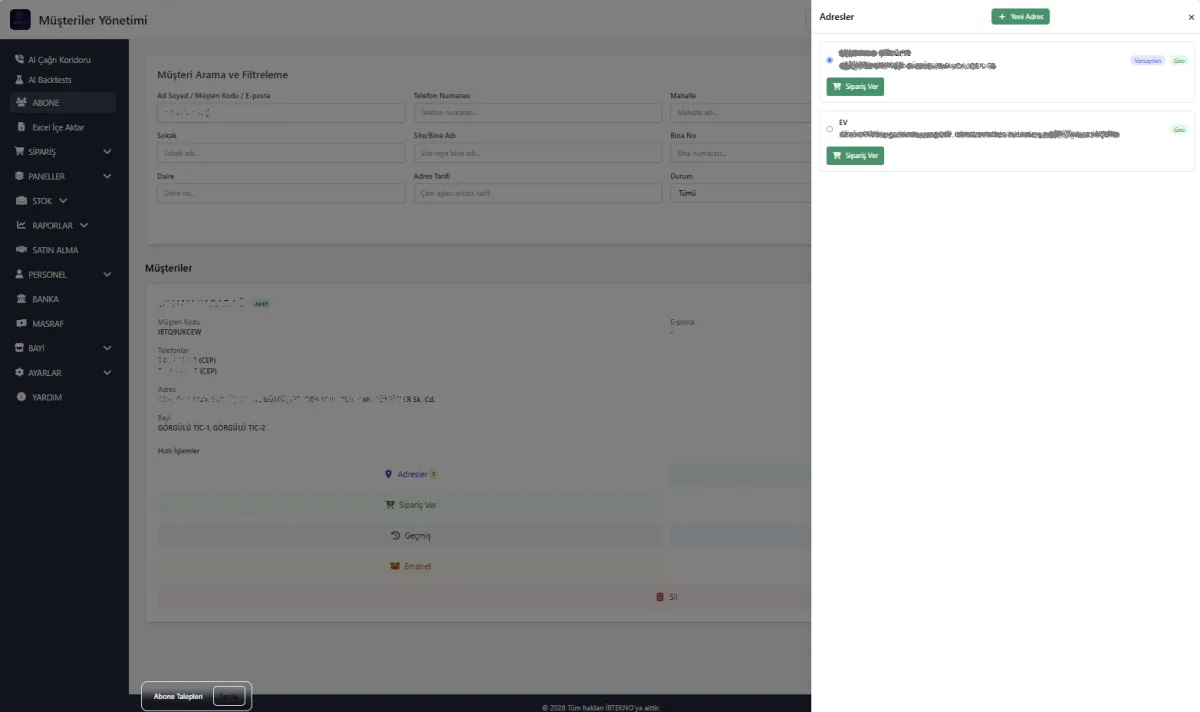
Task: Expand the SİPARİŞ sidebar menu
Action: pyautogui.click(x=63, y=152)
